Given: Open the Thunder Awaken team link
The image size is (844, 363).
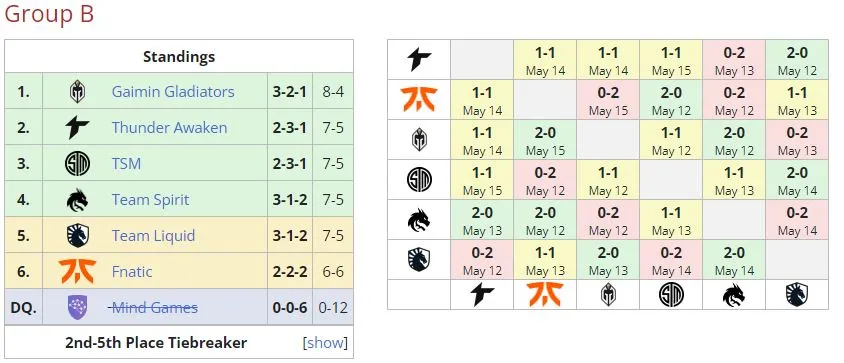Looking at the screenshot, I should click(x=169, y=128).
